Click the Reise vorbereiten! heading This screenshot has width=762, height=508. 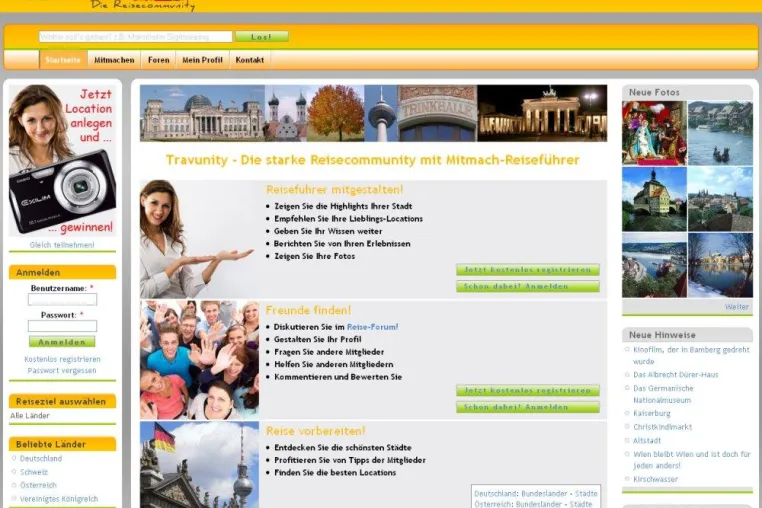(x=315, y=431)
